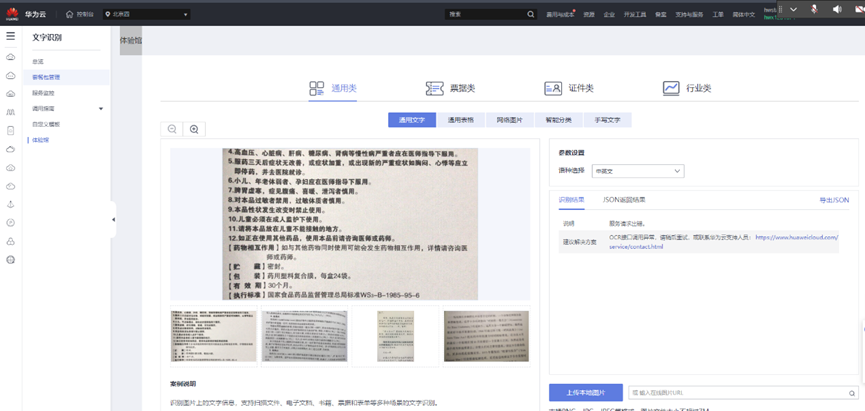This screenshot has width=865, height=411.
Task: Expand the floating meeting toolbar chevron
Action: point(793,9)
